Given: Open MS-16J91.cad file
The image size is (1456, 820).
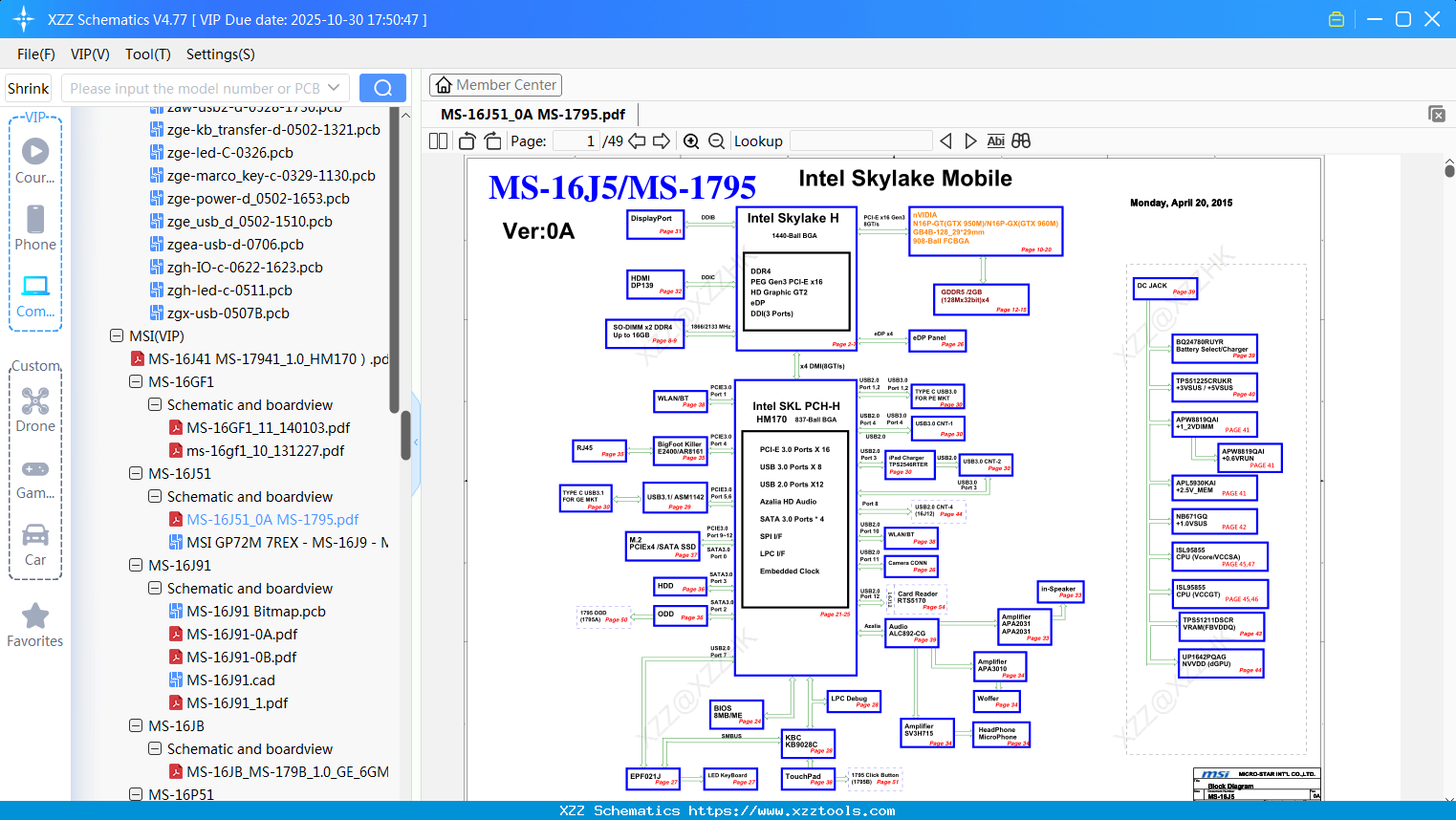Looking at the screenshot, I should [230, 680].
